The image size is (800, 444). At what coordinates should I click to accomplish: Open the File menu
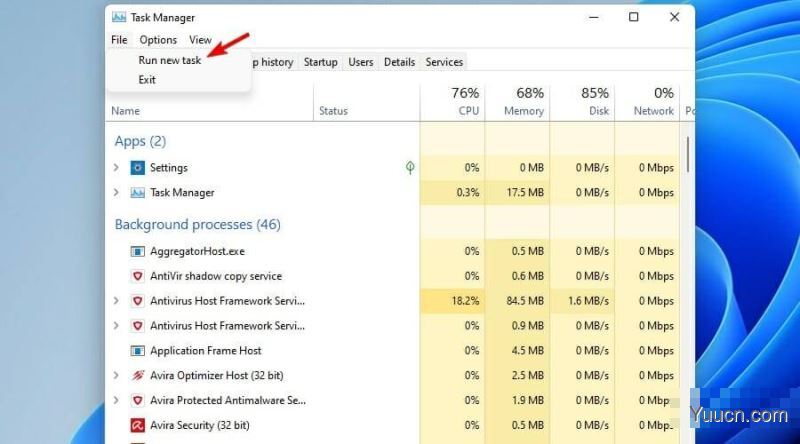pos(119,40)
